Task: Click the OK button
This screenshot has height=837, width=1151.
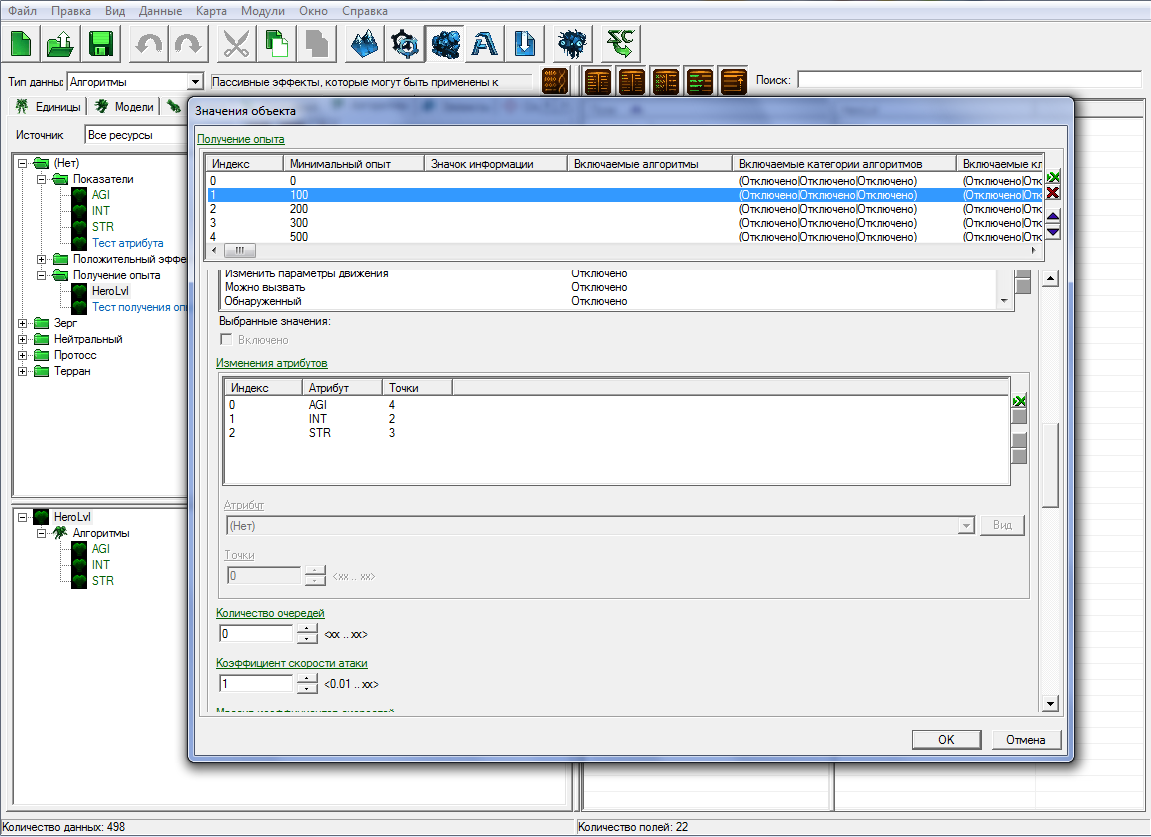Action: pyautogui.click(x=946, y=740)
